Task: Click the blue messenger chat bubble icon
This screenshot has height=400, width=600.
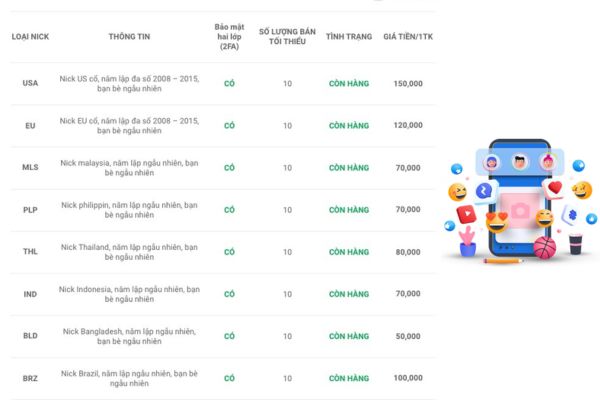Action: point(481,190)
